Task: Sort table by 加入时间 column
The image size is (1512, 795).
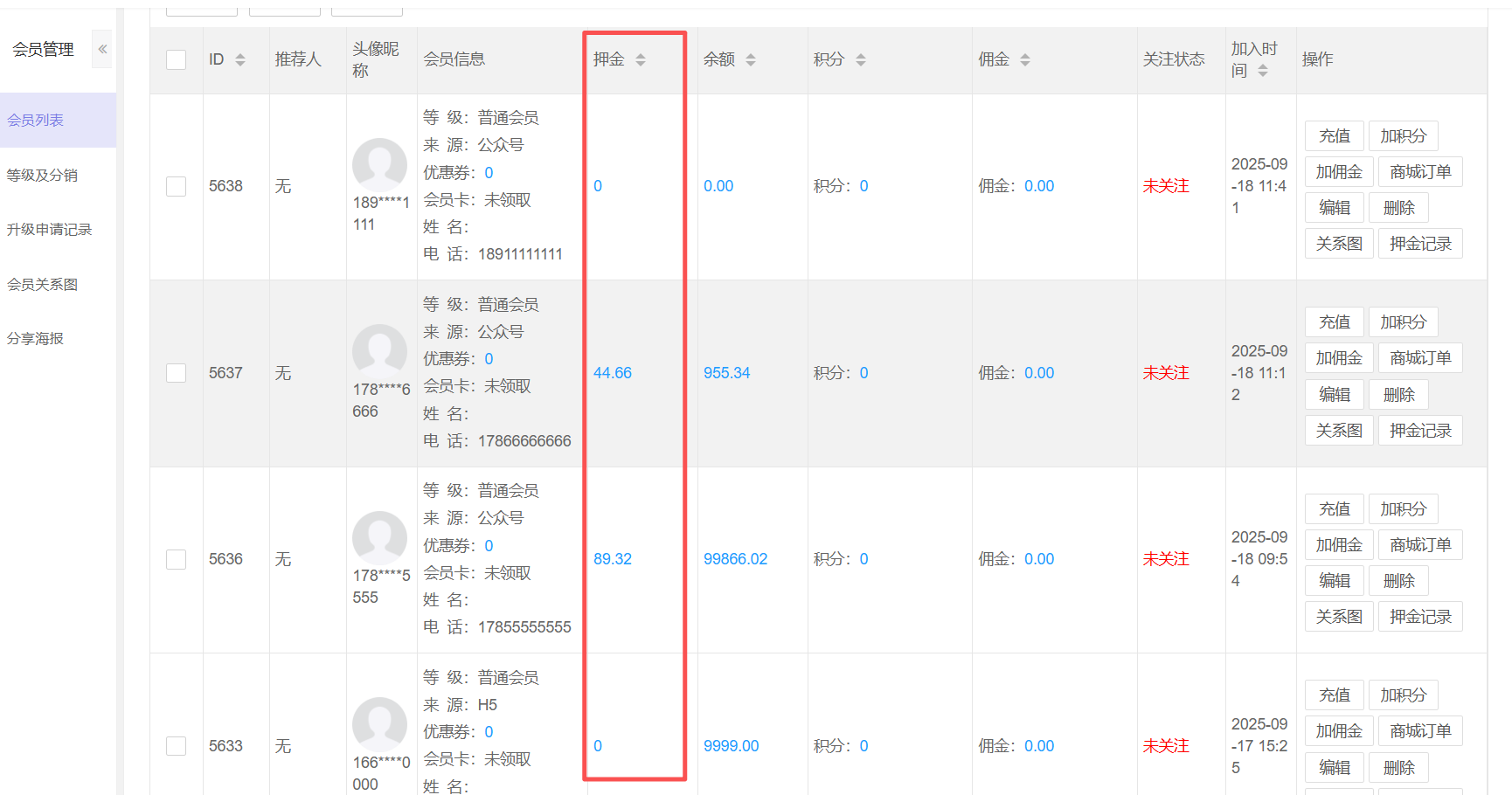Action: pyautogui.click(x=1263, y=71)
